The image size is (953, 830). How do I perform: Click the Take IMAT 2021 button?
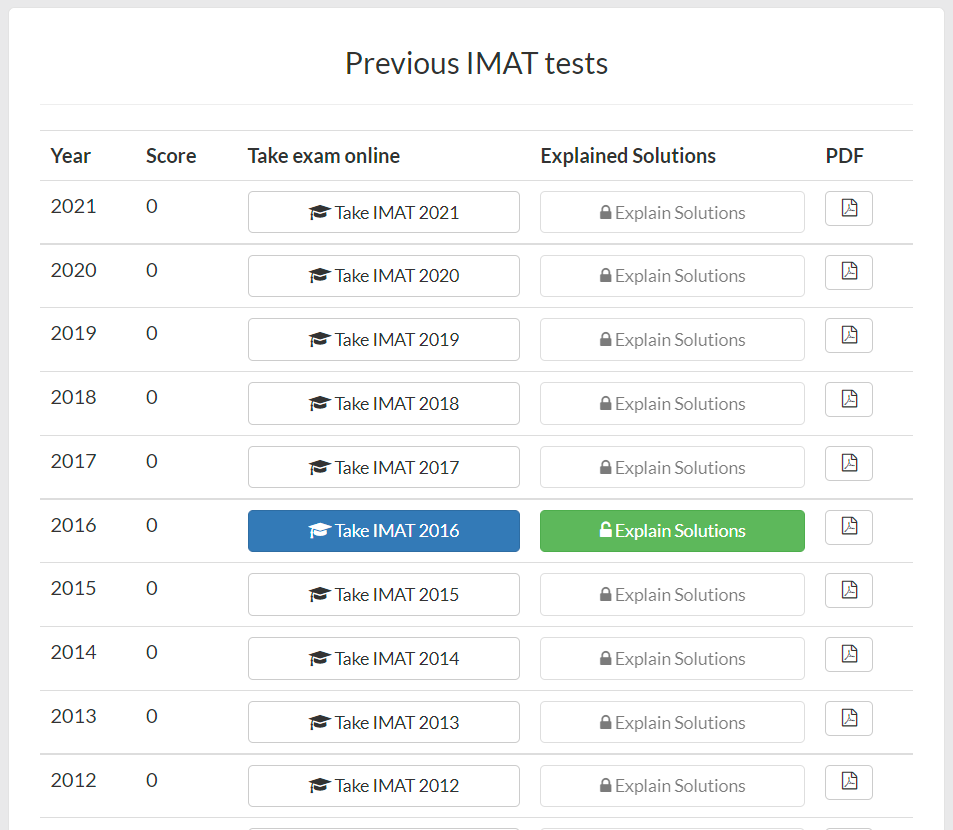click(x=384, y=212)
